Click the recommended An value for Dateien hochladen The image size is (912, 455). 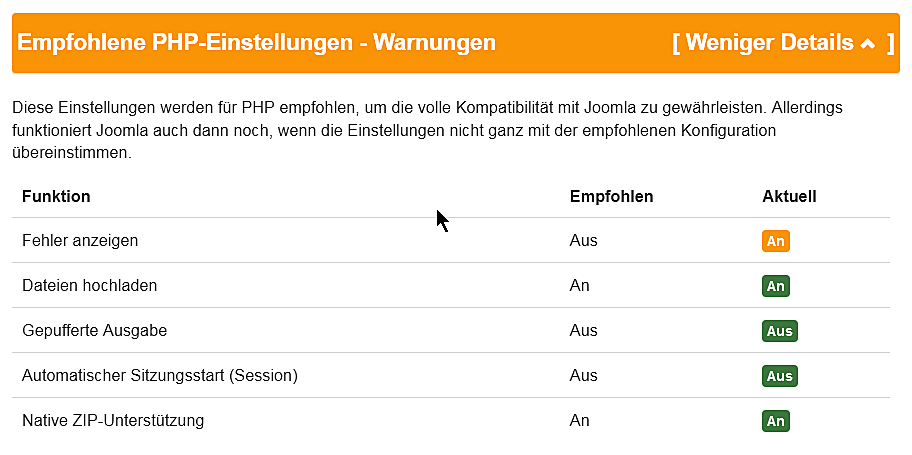(x=579, y=286)
